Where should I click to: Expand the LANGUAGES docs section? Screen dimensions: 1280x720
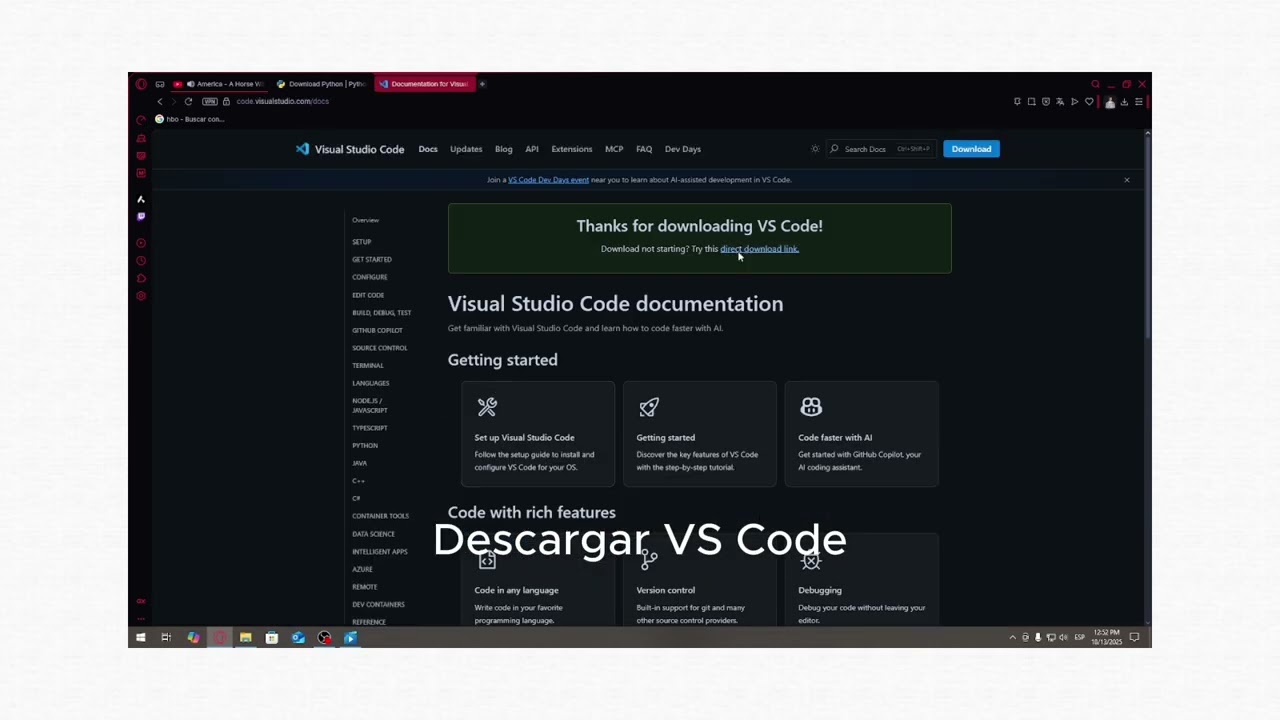(371, 383)
